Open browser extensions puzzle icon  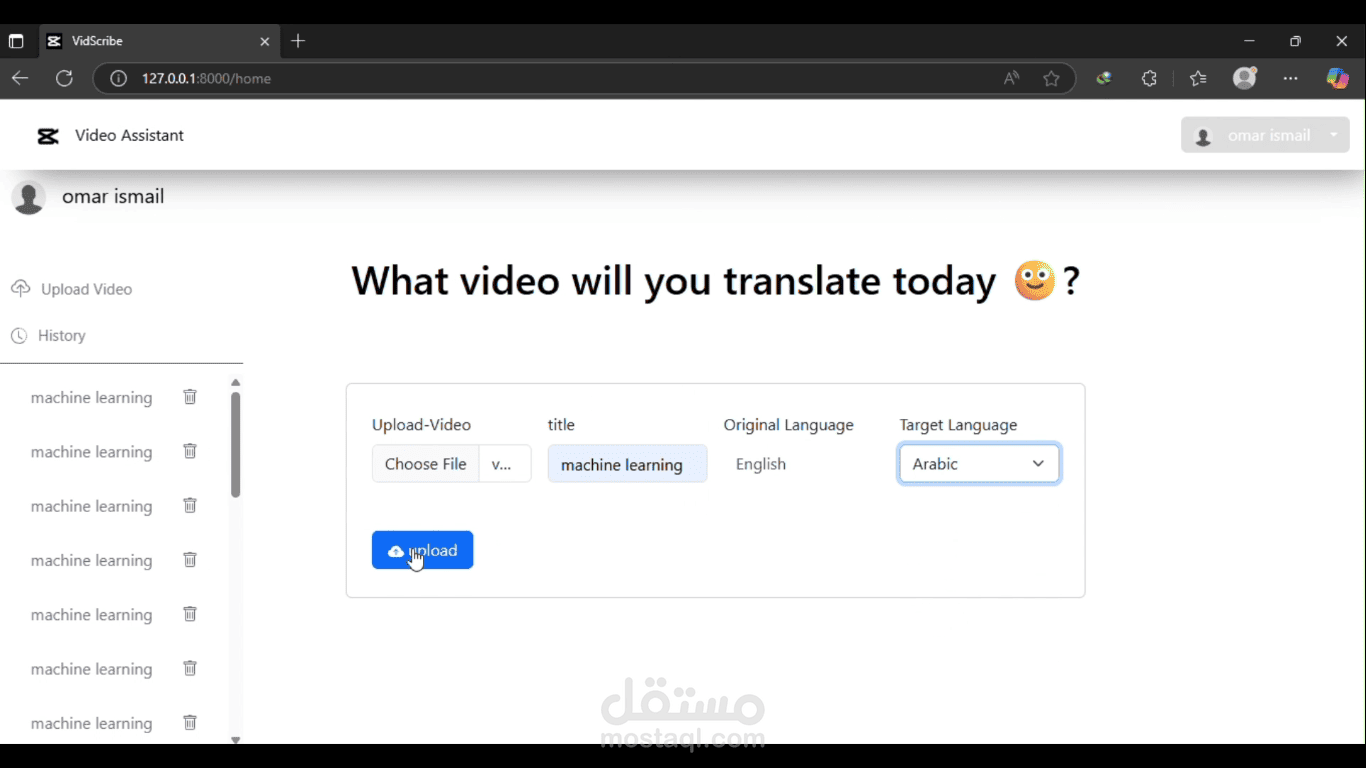(1149, 78)
